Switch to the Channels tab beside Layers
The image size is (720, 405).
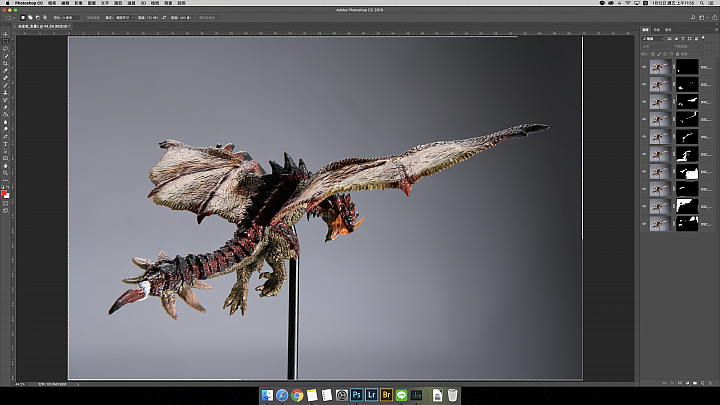tap(657, 29)
